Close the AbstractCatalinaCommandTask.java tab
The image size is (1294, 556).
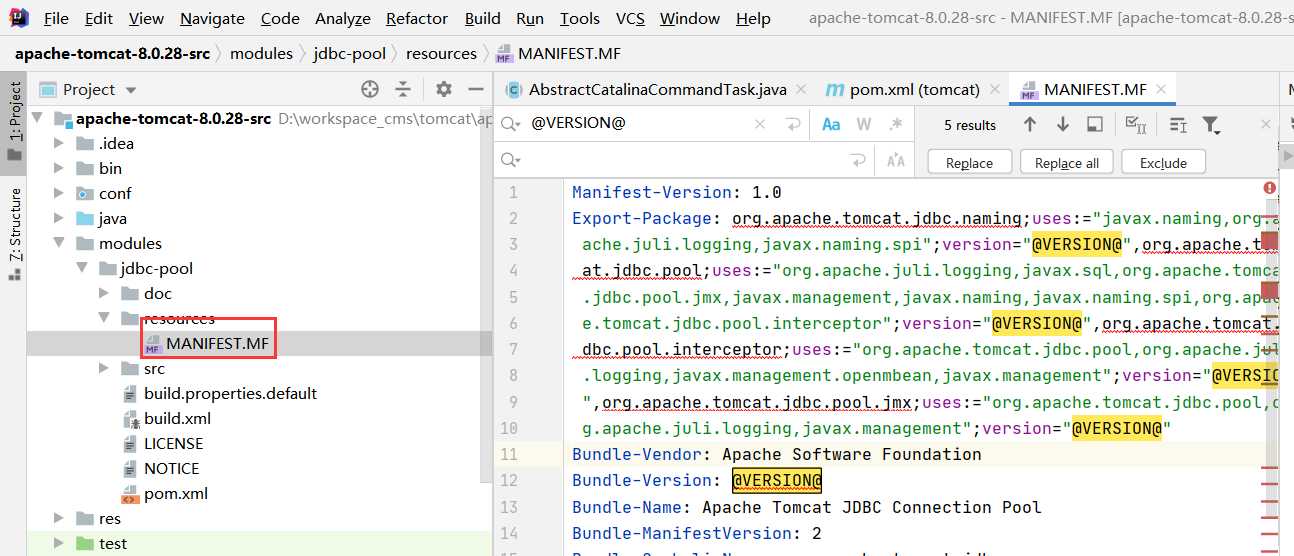point(802,90)
